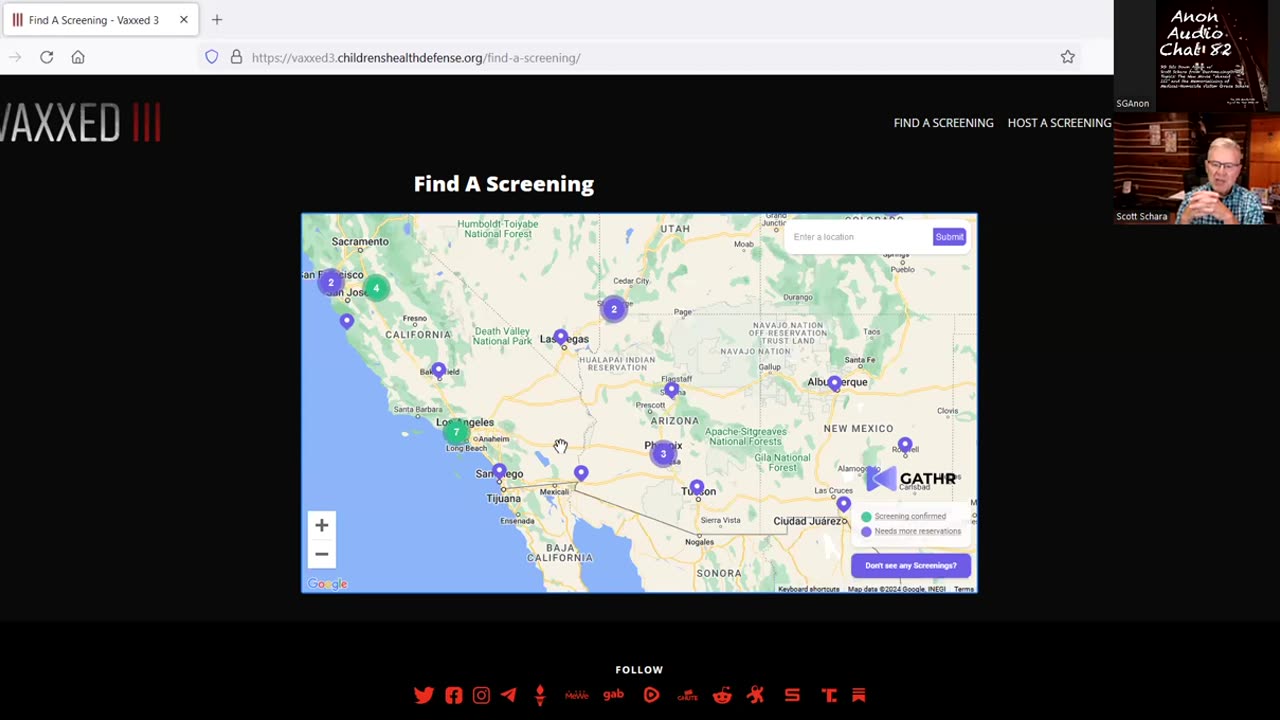Image resolution: width=1280 pixels, height=720 pixels.
Task: Select the green cluster of 4
Action: pyautogui.click(x=376, y=288)
